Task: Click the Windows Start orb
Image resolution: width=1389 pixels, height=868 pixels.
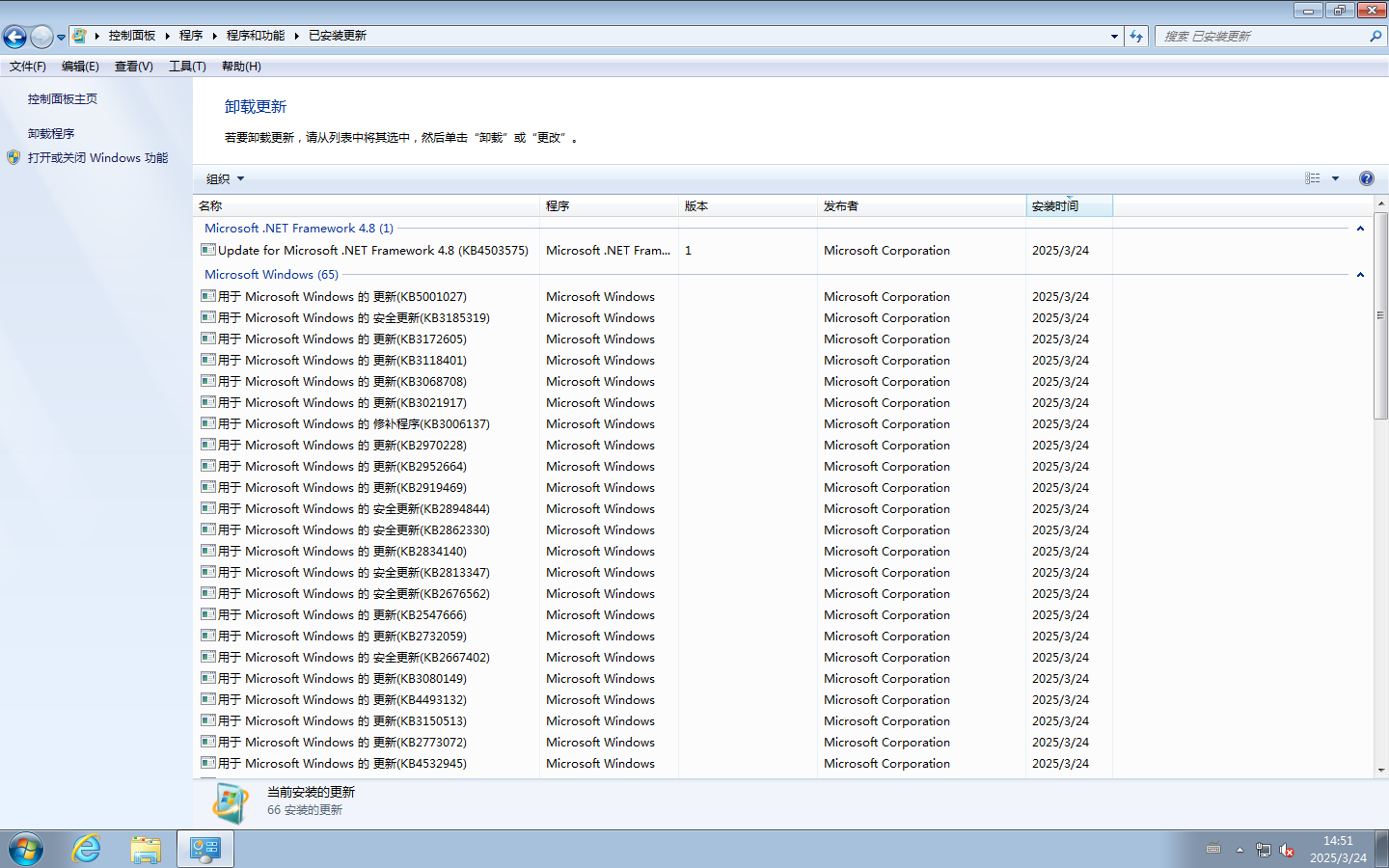Action: point(26,849)
